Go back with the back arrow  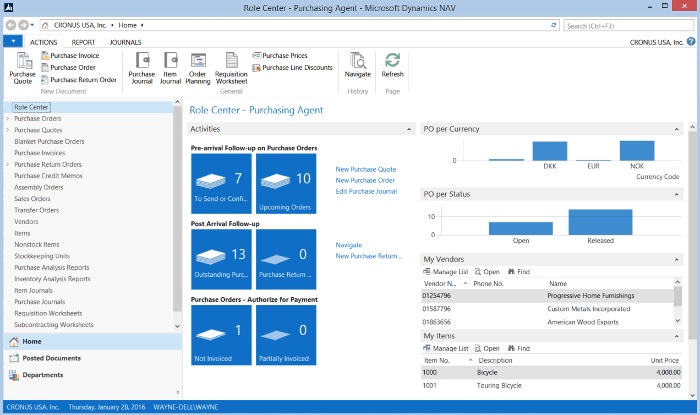[11, 25]
